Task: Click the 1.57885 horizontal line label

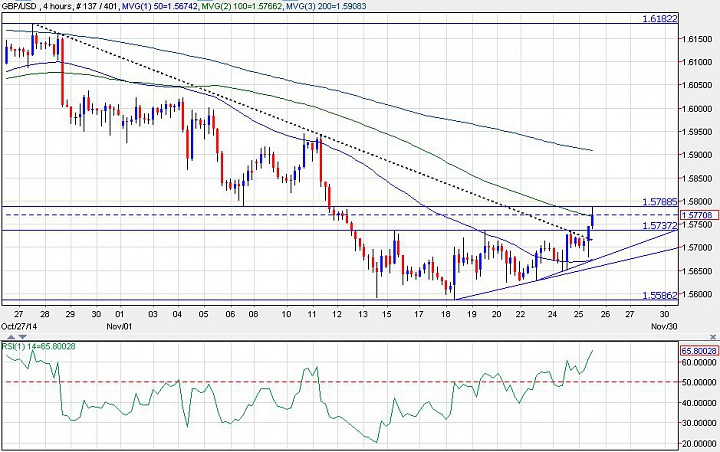Action: tap(660, 202)
